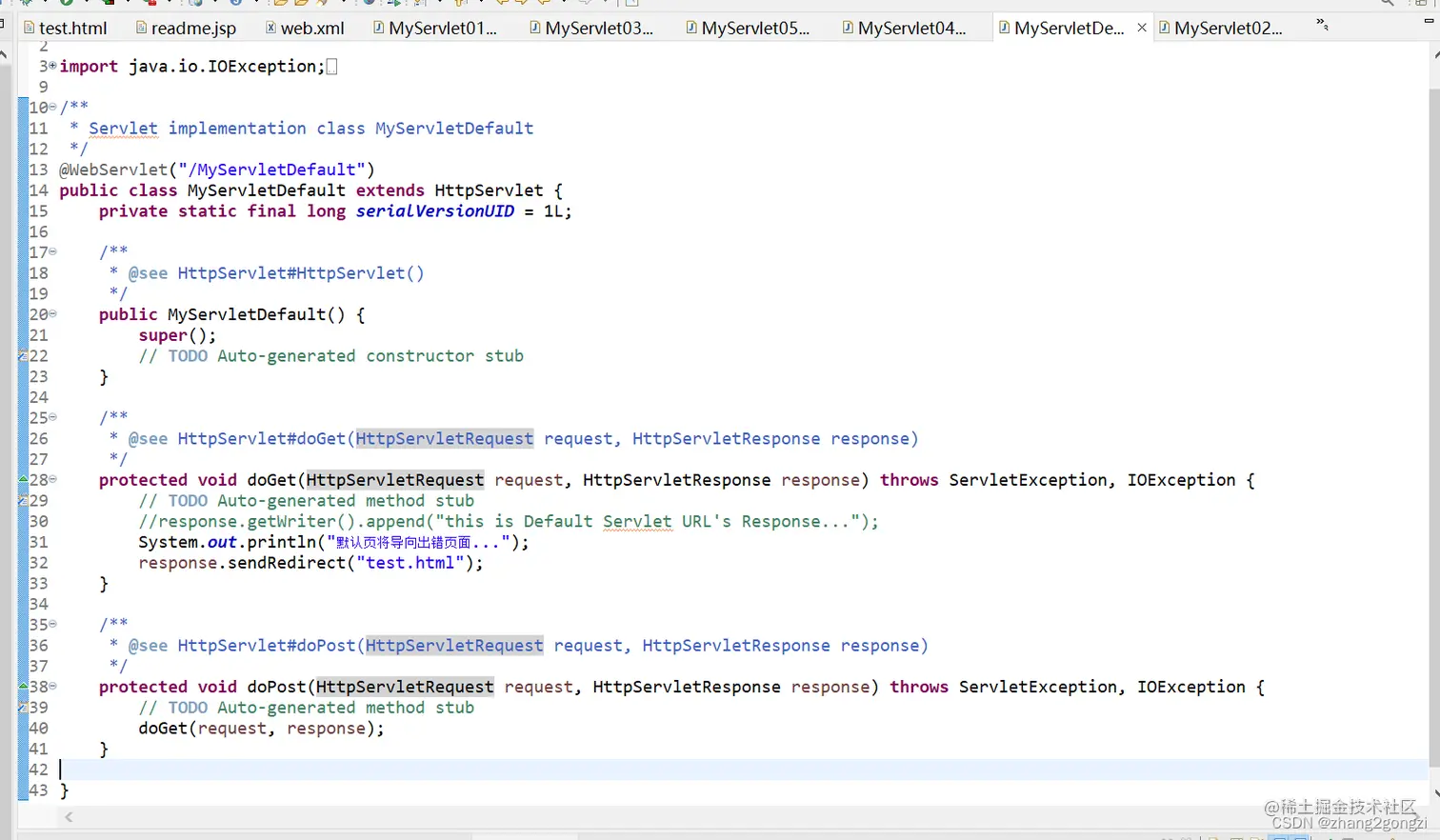Switch to the MyServlet03 tab
Screen dimensions: 1440x840
tap(591, 28)
